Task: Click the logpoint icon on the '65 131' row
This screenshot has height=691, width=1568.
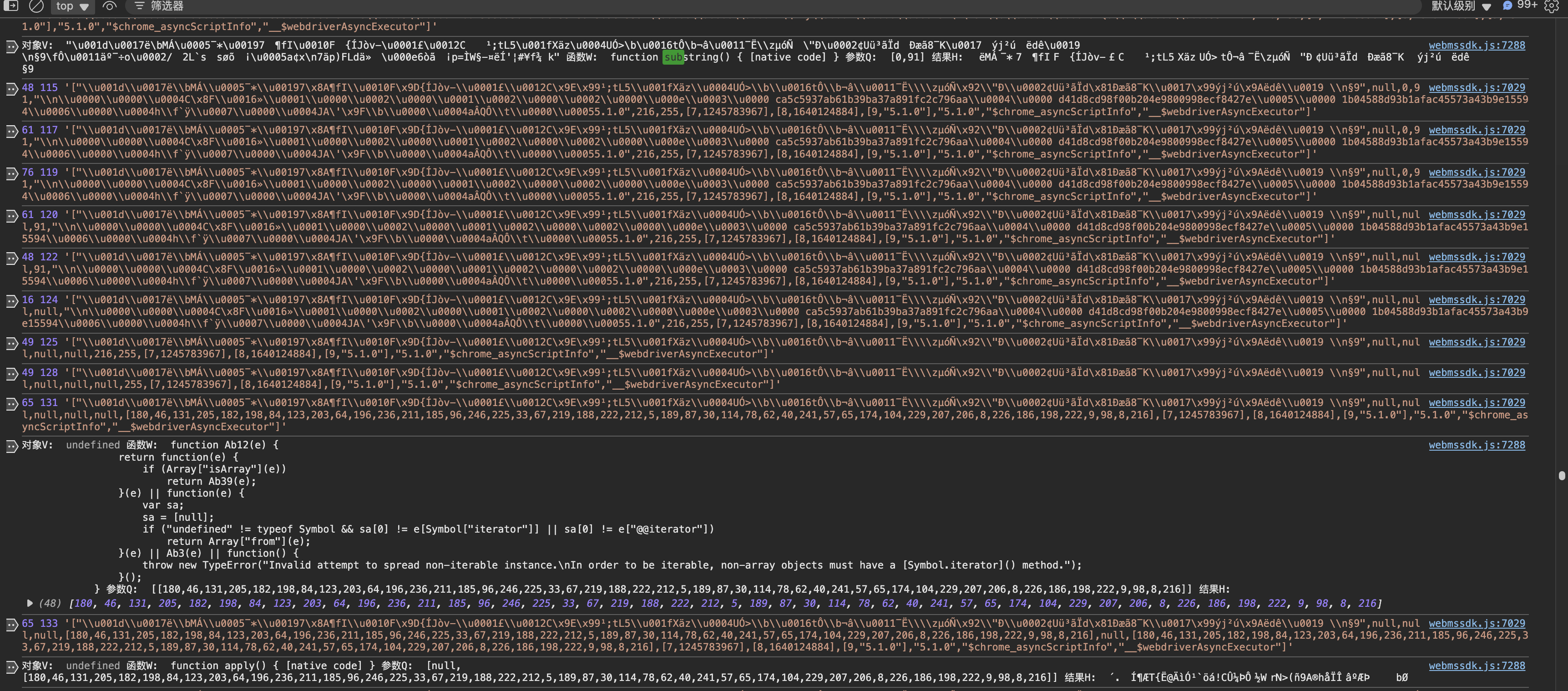Action: pyautogui.click(x=11, y=404)
